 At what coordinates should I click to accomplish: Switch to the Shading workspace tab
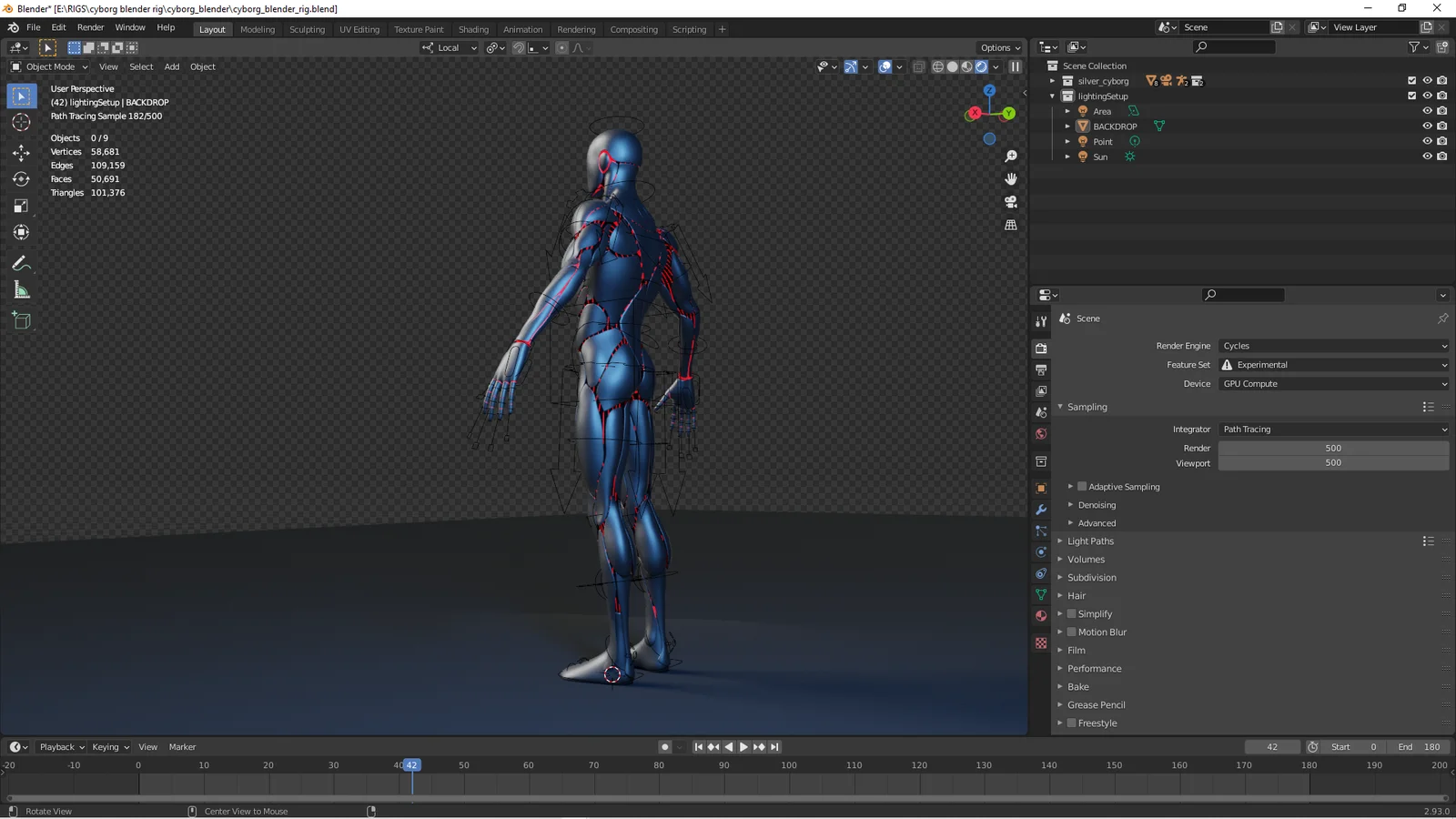click(x=473, y=29)
